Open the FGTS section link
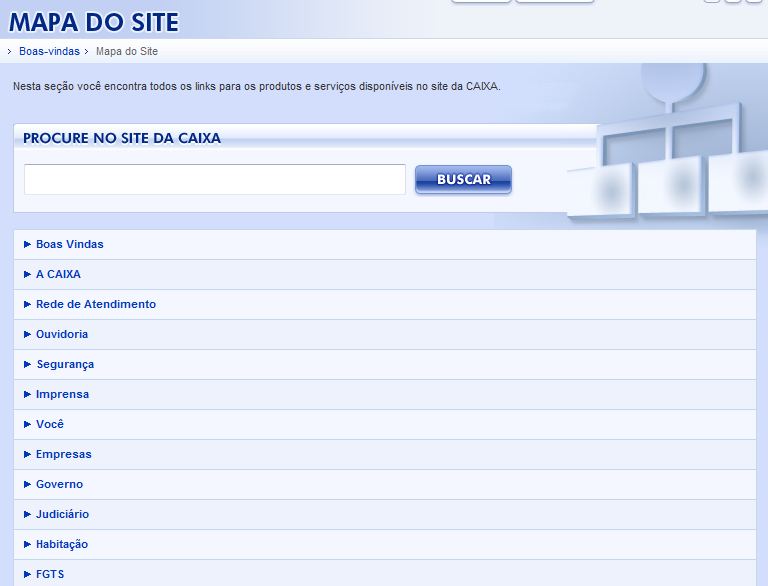 click(x=50, y=574)
